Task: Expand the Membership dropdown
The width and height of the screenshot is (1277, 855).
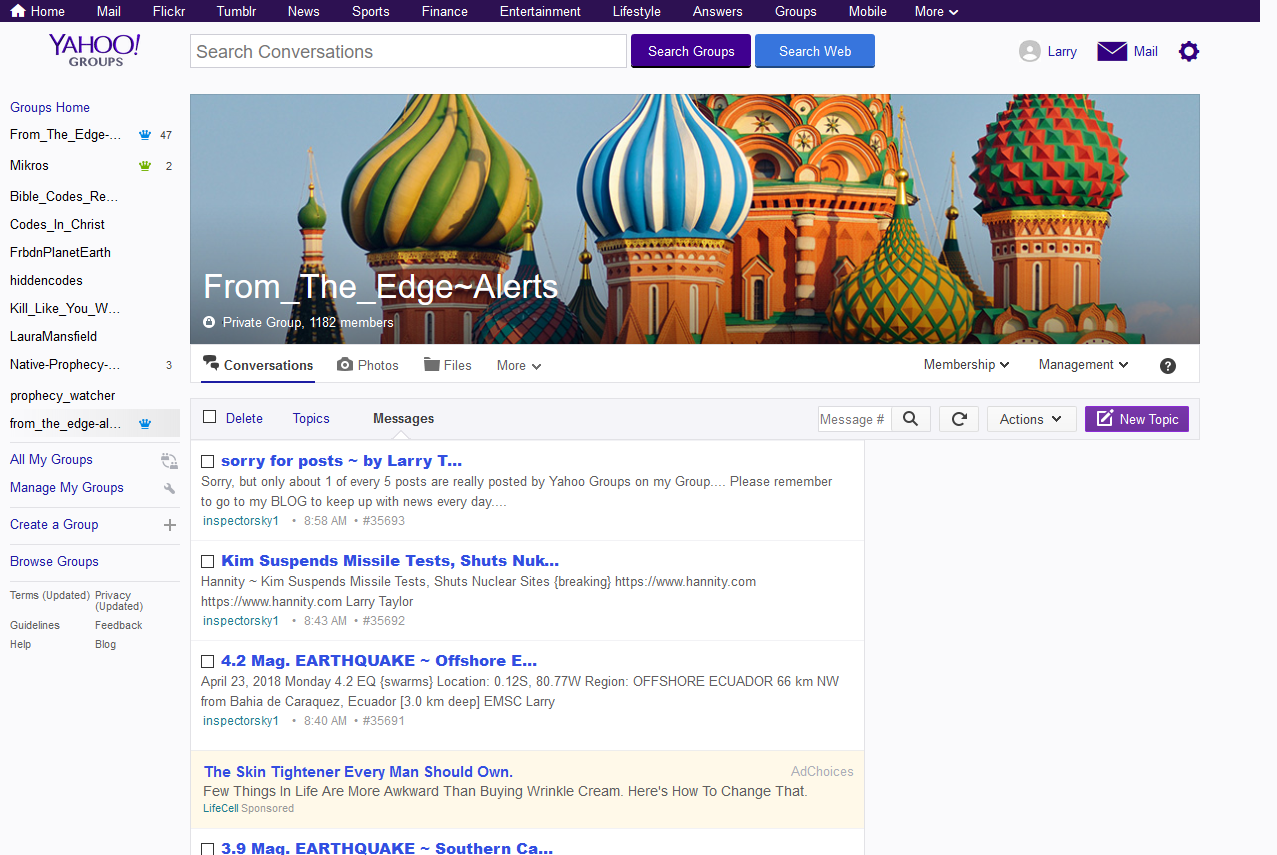Action: pyautogui.click(x=966, y=365)
